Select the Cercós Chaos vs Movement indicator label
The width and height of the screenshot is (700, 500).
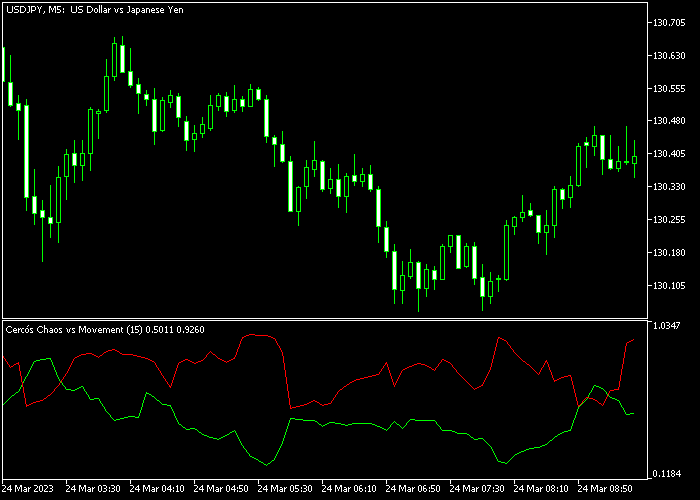105,330
